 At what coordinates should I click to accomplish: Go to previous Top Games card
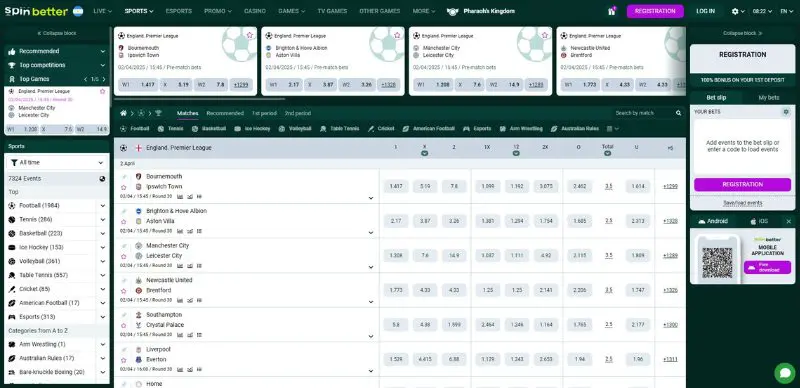(85, 79)
